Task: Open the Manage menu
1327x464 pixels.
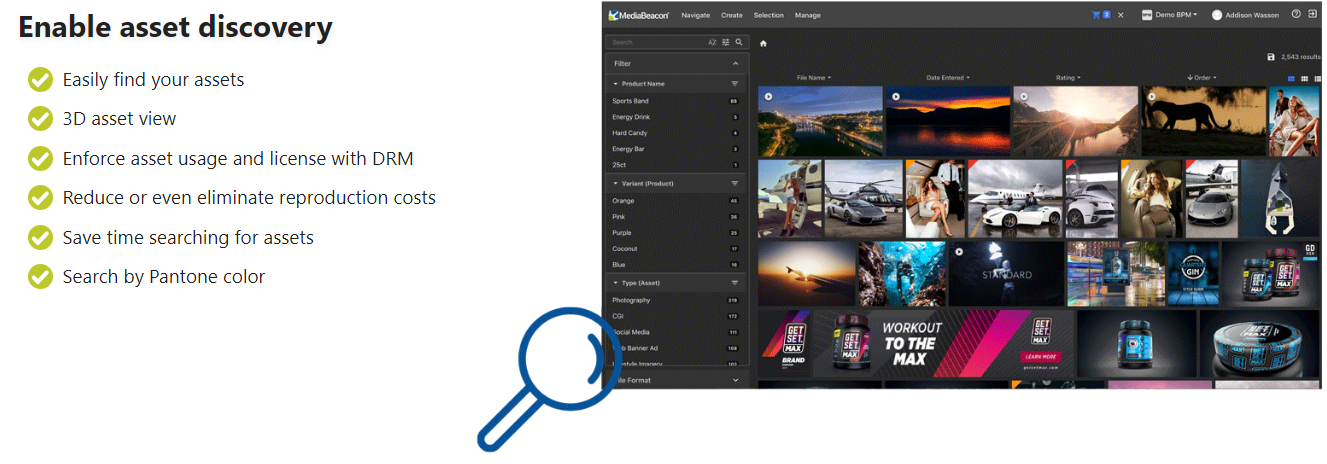Action: click(x=807, y=15)
